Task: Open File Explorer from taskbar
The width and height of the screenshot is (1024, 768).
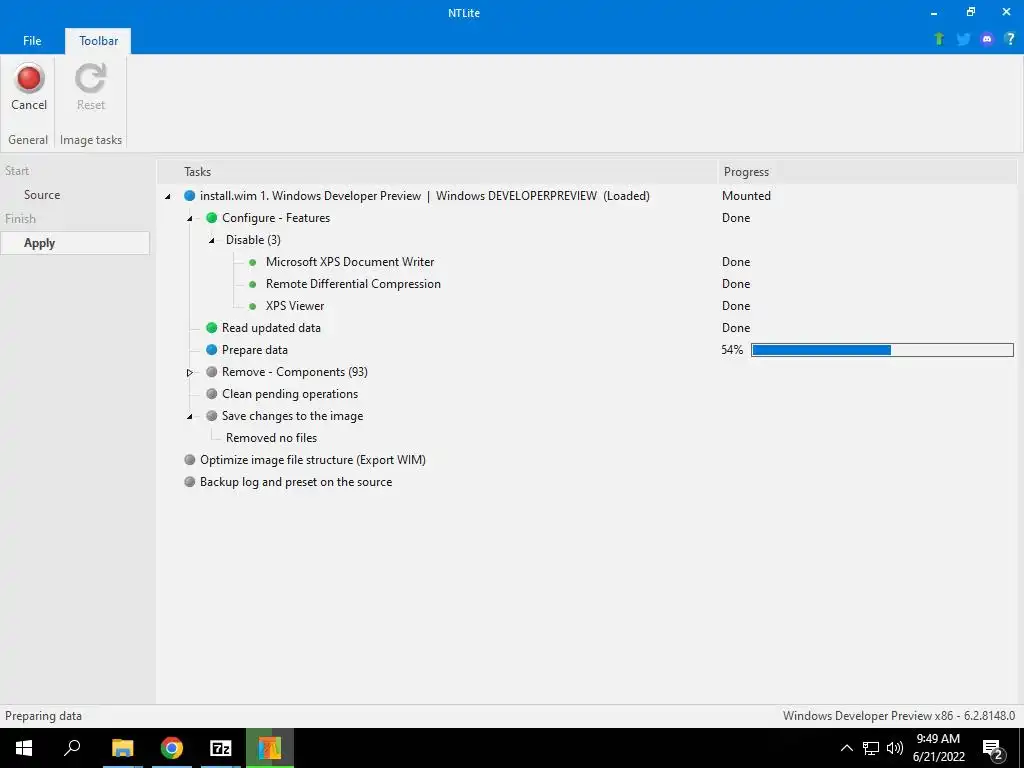Action: tap(122, 748)
